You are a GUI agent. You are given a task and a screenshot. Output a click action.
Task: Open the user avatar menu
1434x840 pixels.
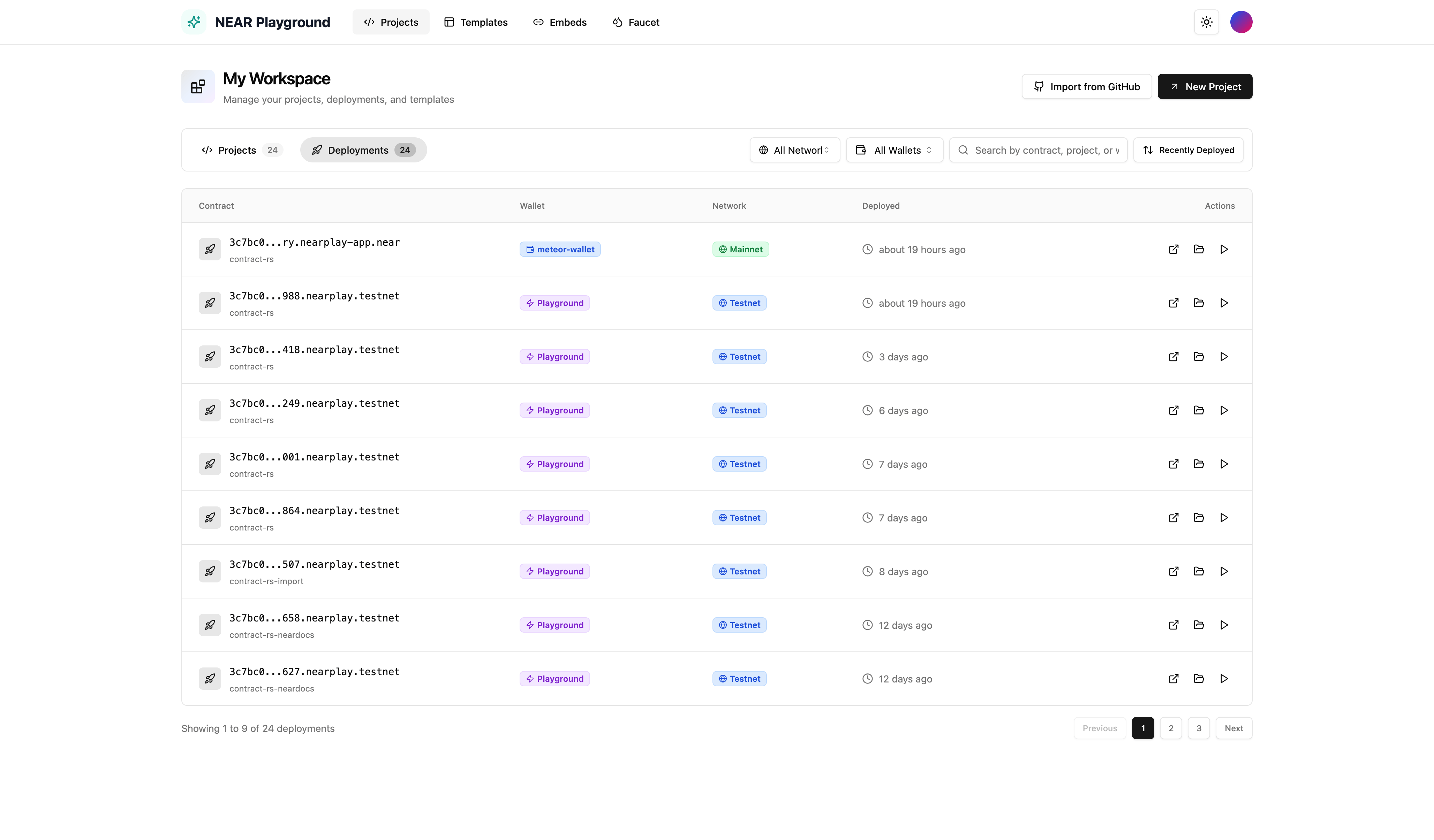1241,22
